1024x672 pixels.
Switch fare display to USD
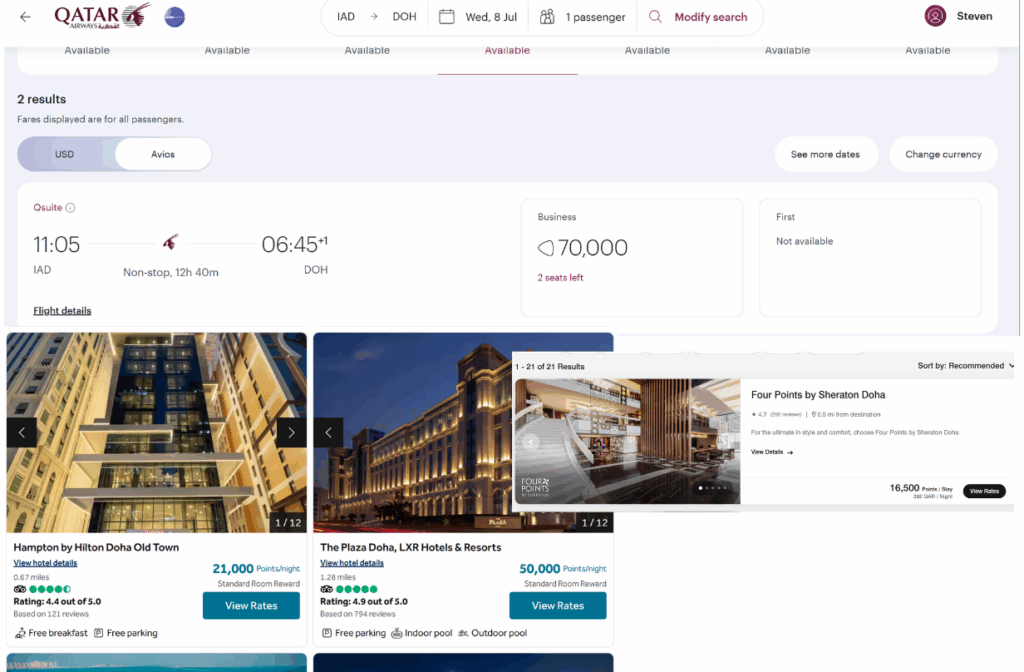[x=65, y=154]
